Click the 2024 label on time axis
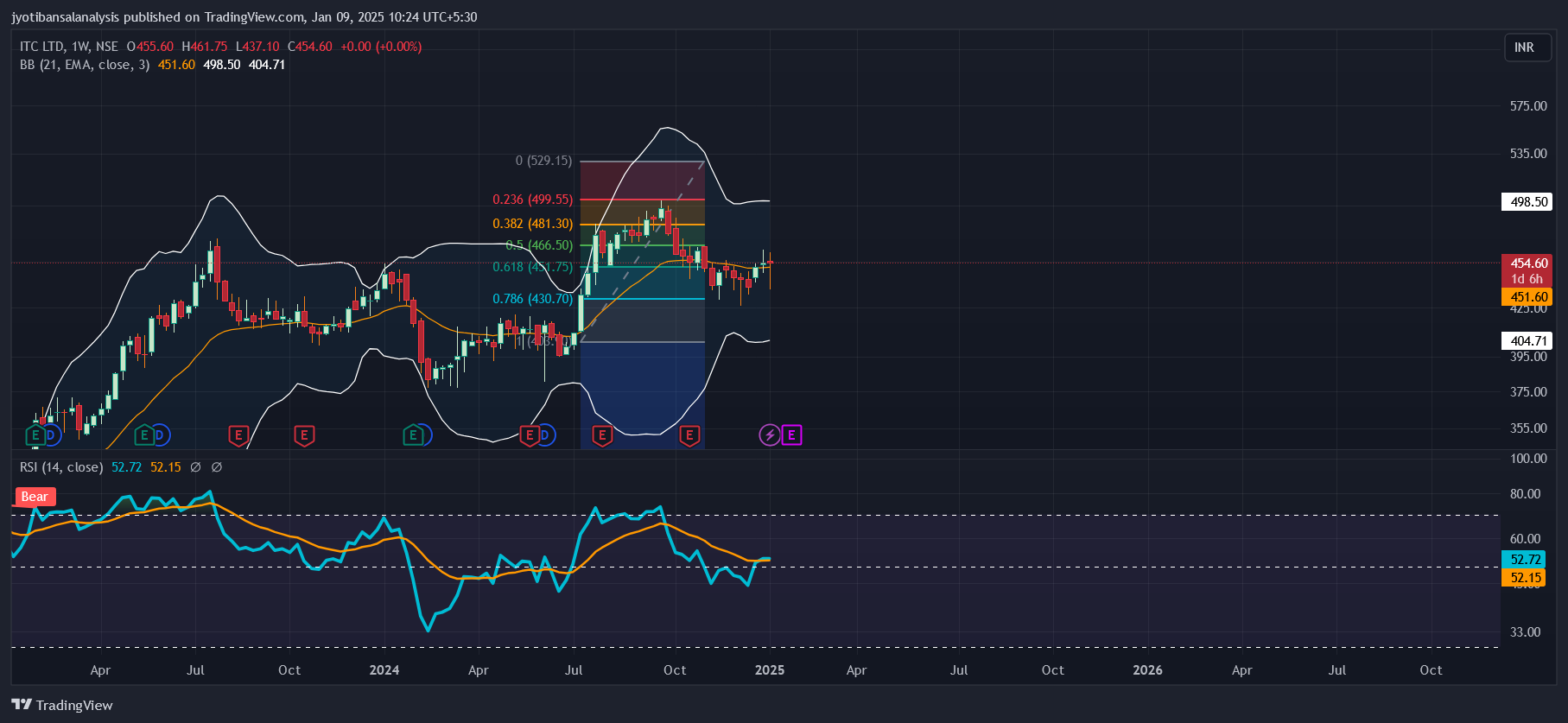1568x723 pixels. (384, 670)
